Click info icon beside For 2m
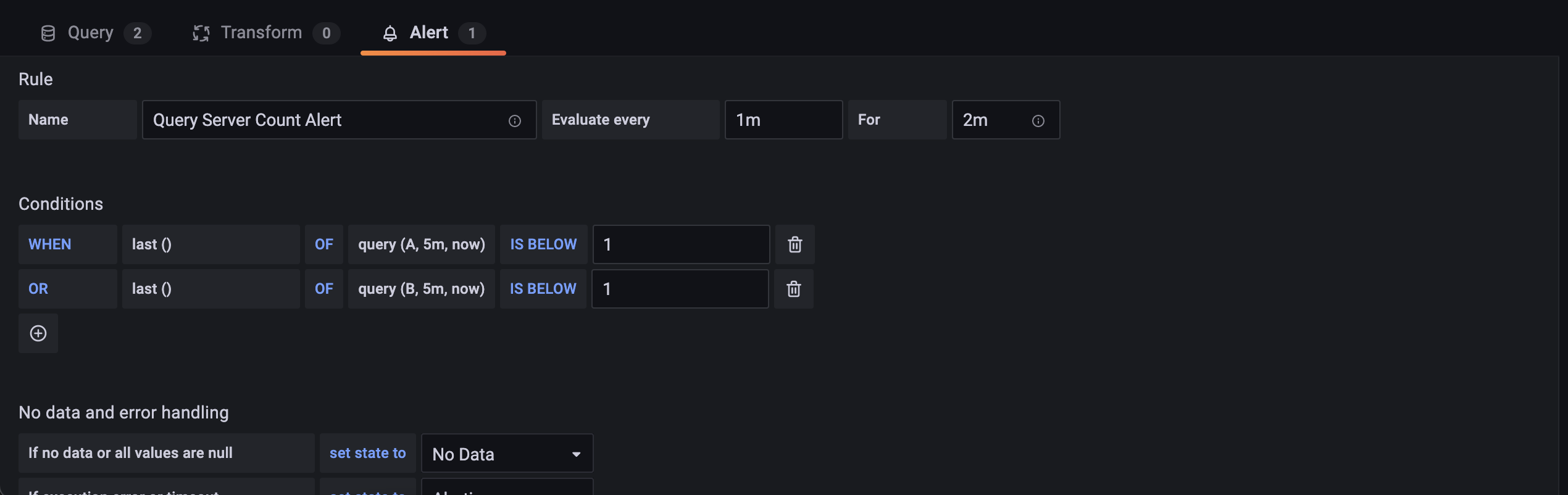 [x=1038, y=121]
